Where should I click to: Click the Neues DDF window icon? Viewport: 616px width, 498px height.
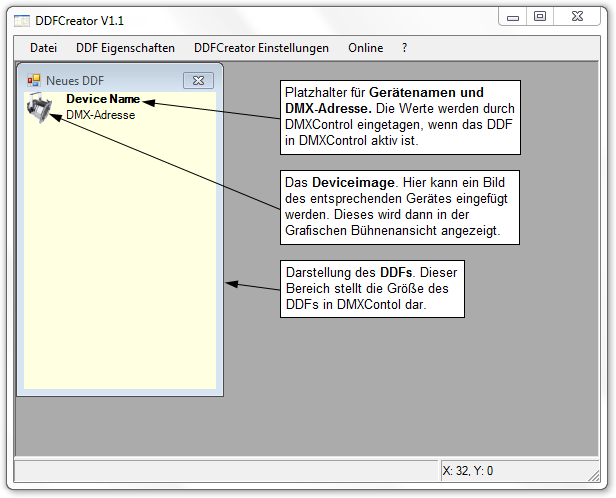click(33, 80)
